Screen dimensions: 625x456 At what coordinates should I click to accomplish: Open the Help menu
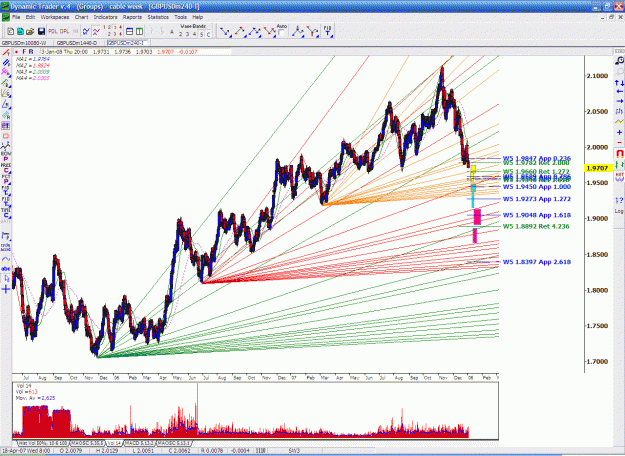(x=198, y=17)
